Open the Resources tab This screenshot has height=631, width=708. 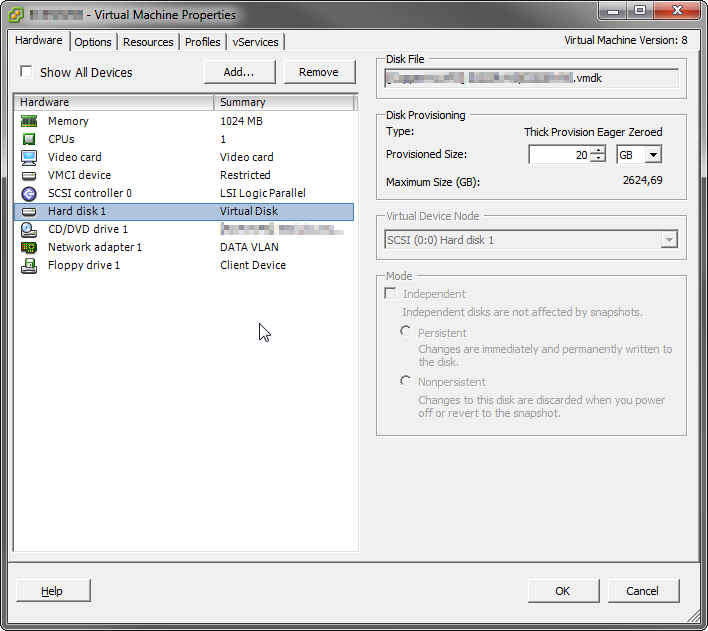148,42
